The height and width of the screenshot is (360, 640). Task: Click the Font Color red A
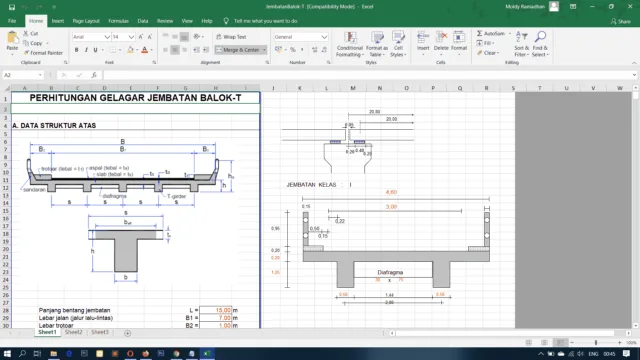(x=144, y=50)
